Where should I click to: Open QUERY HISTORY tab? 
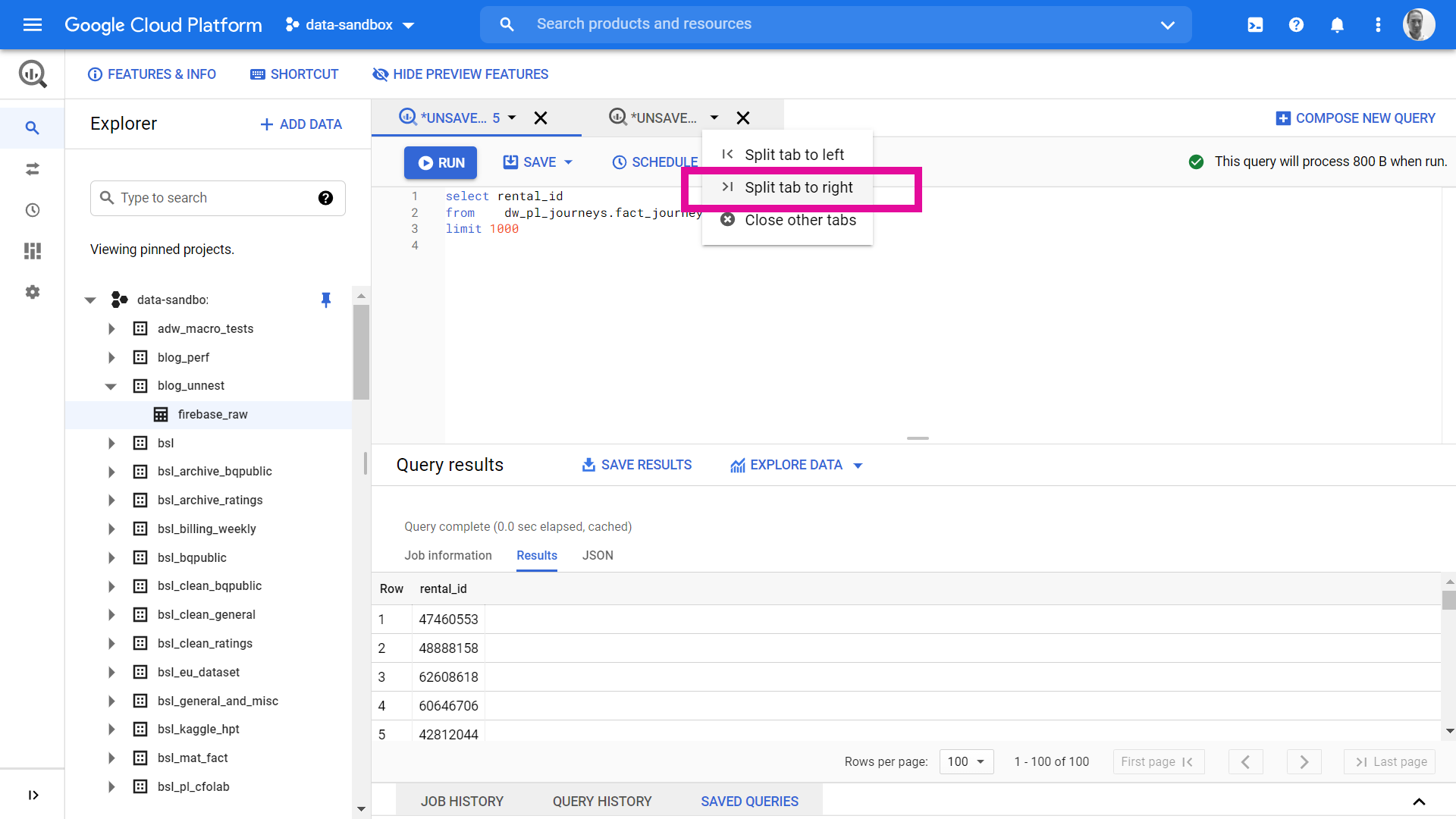602,802
